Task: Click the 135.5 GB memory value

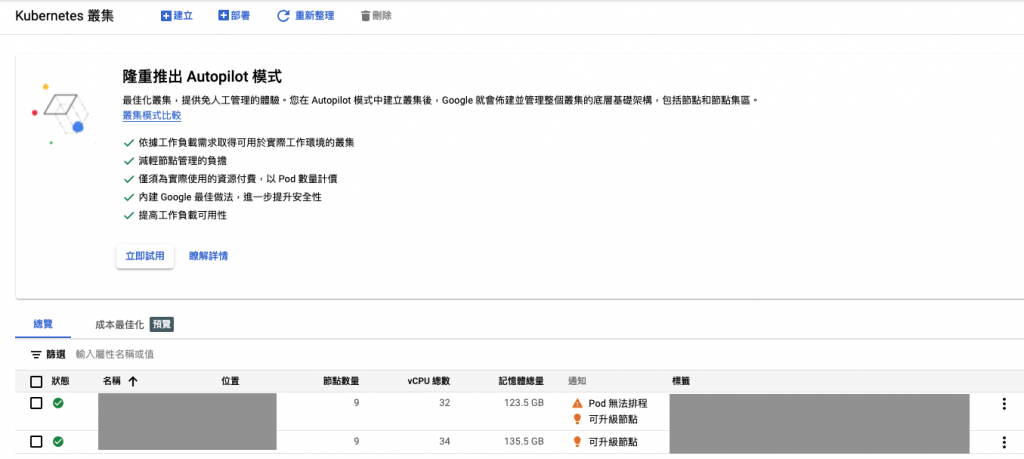Action: click(524, 442)
